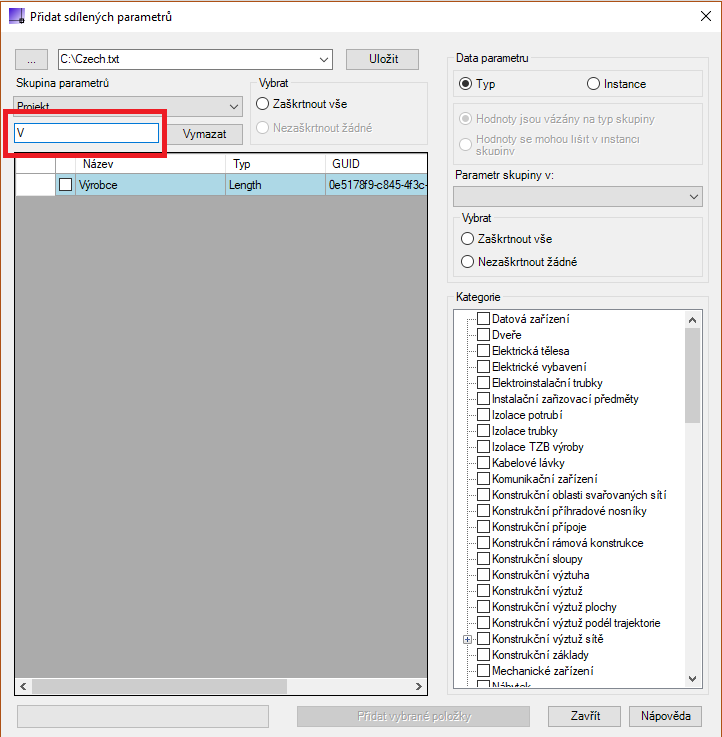
Task: Check the Izolace potrubí category
Action: coord(483,415)
